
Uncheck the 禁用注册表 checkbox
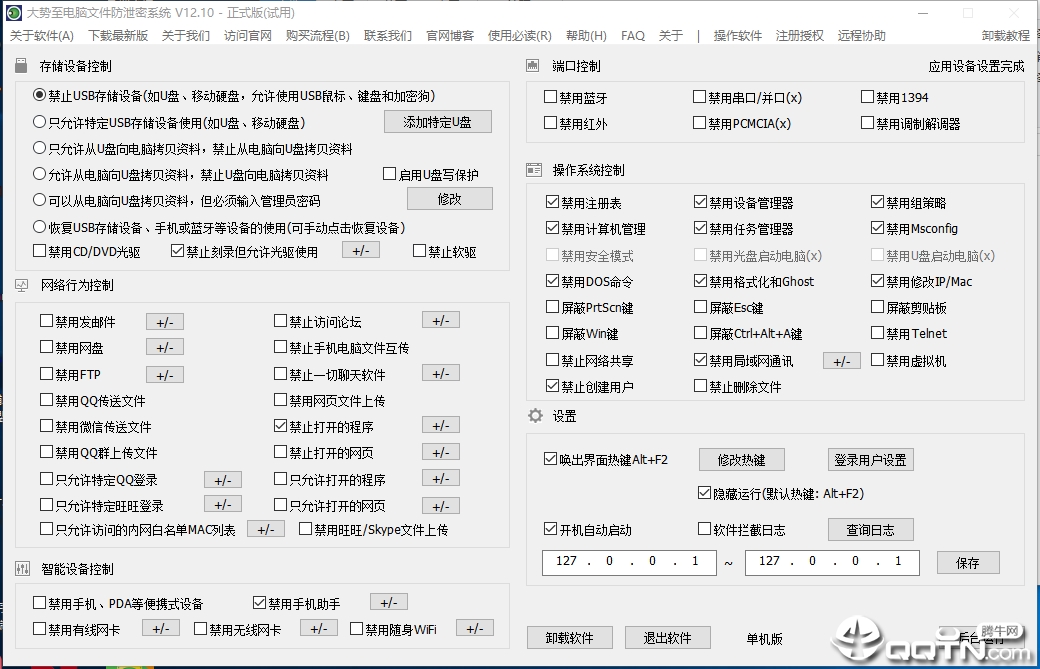click(553, 202)
